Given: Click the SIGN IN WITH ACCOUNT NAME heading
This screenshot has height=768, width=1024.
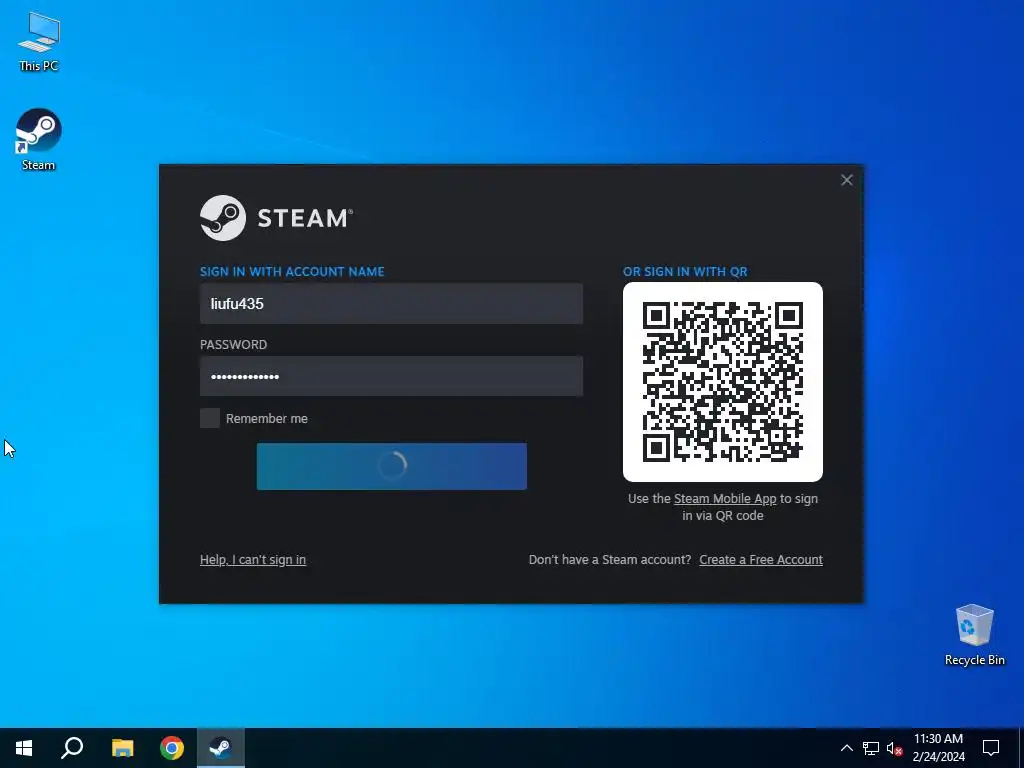Looking at the screenshot, I should tap(292, 272).
